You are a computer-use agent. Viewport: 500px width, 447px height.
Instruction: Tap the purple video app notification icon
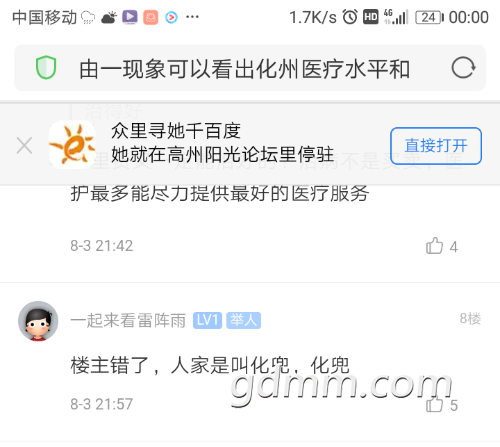click(130, 17)
